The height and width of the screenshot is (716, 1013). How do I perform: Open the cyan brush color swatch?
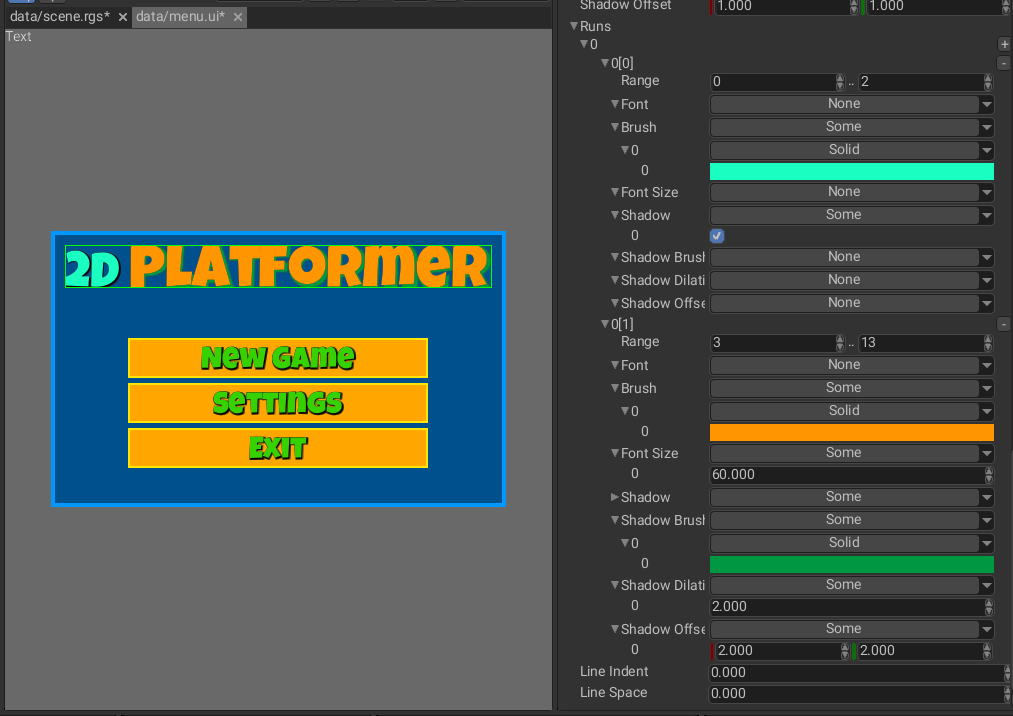click(x=851, y=171)
